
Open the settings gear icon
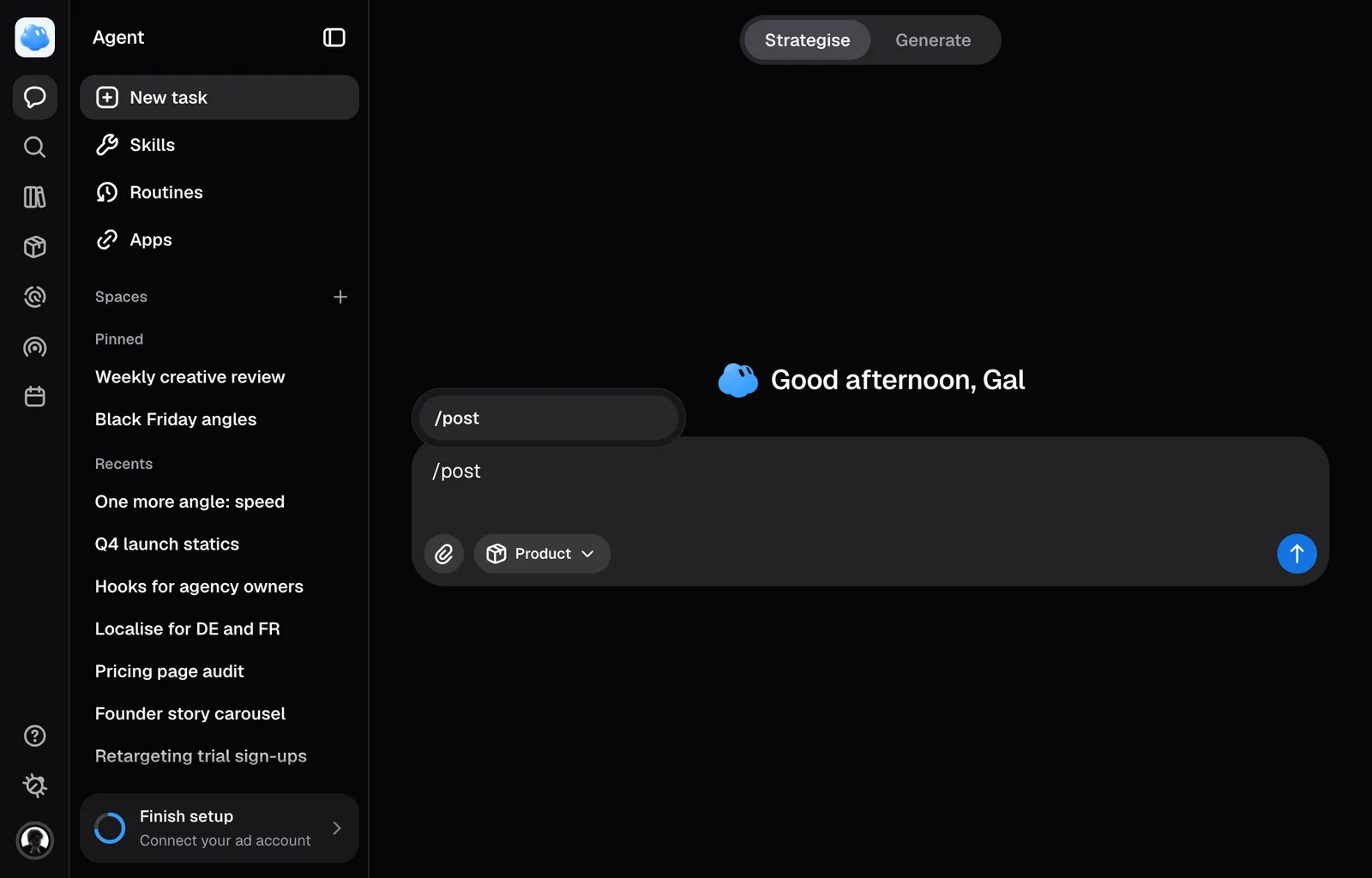(x=35, y=785)
